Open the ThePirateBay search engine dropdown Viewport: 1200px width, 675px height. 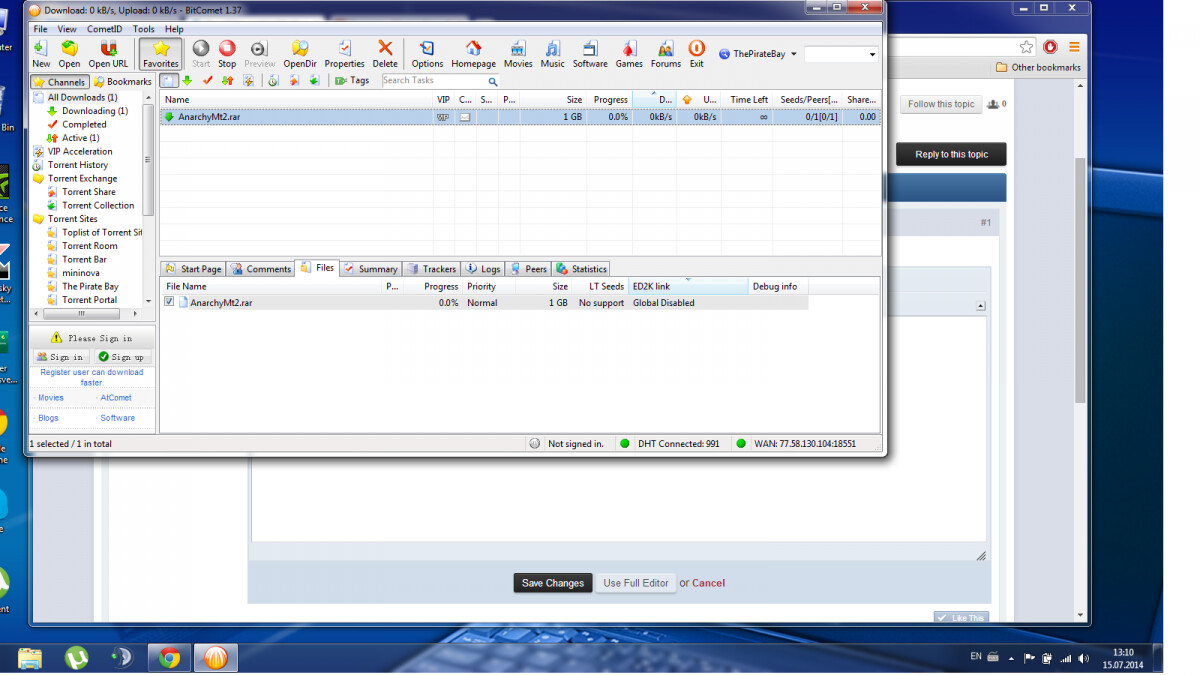pyautogui.click(x=752, y=54)
